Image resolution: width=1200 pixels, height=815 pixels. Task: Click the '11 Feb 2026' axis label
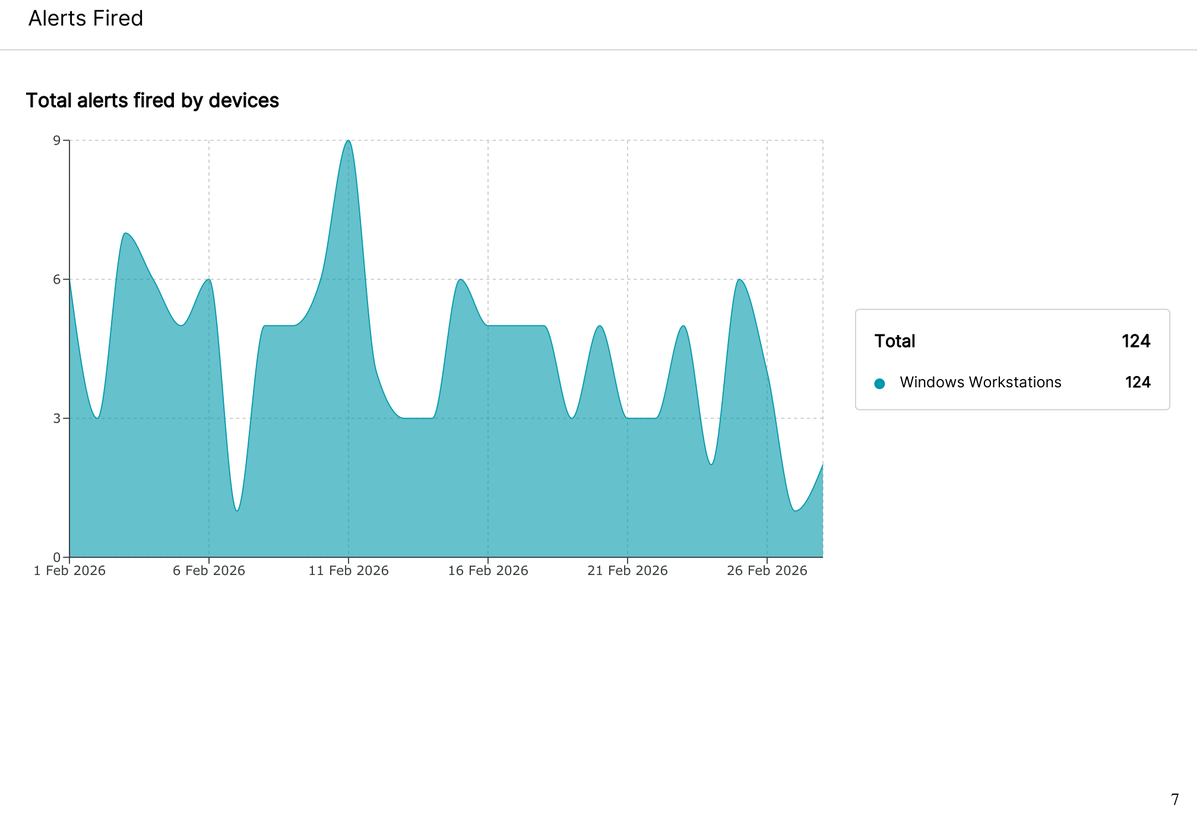348,571
